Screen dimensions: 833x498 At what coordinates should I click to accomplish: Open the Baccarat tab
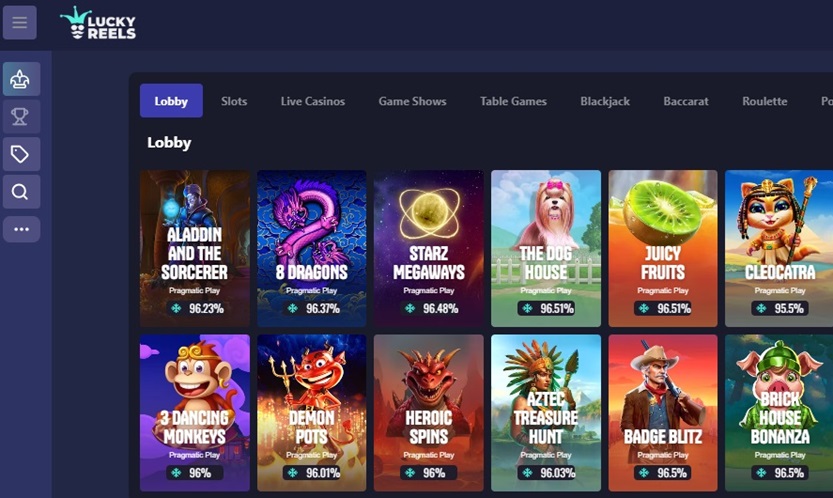pyautogui.click(x=686, y=101)
